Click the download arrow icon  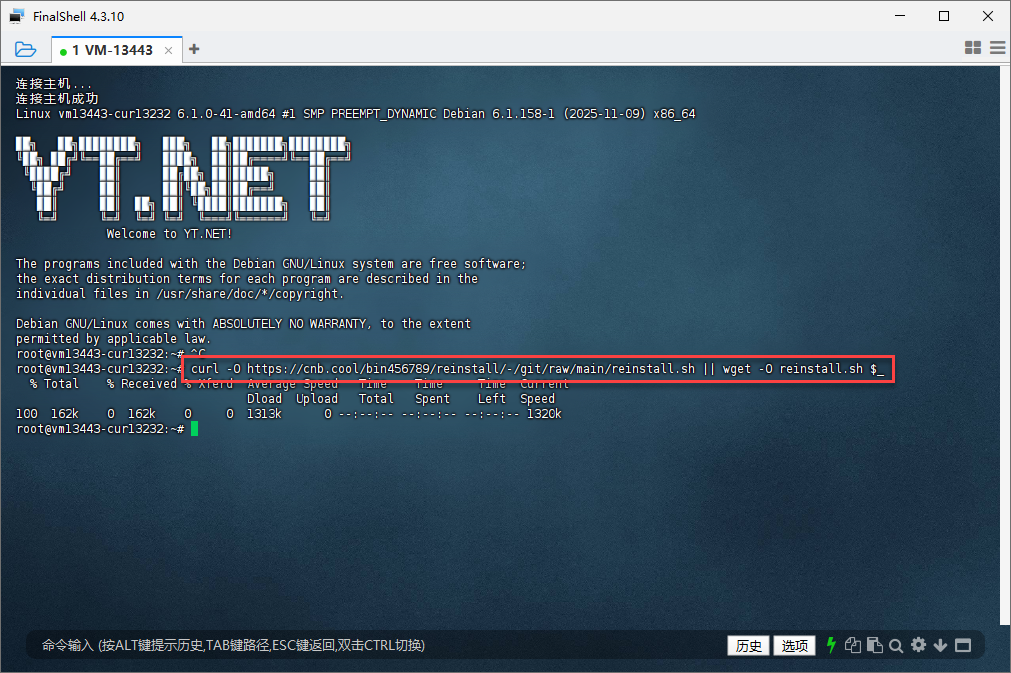pyautogui.click(x=940, y=645)
